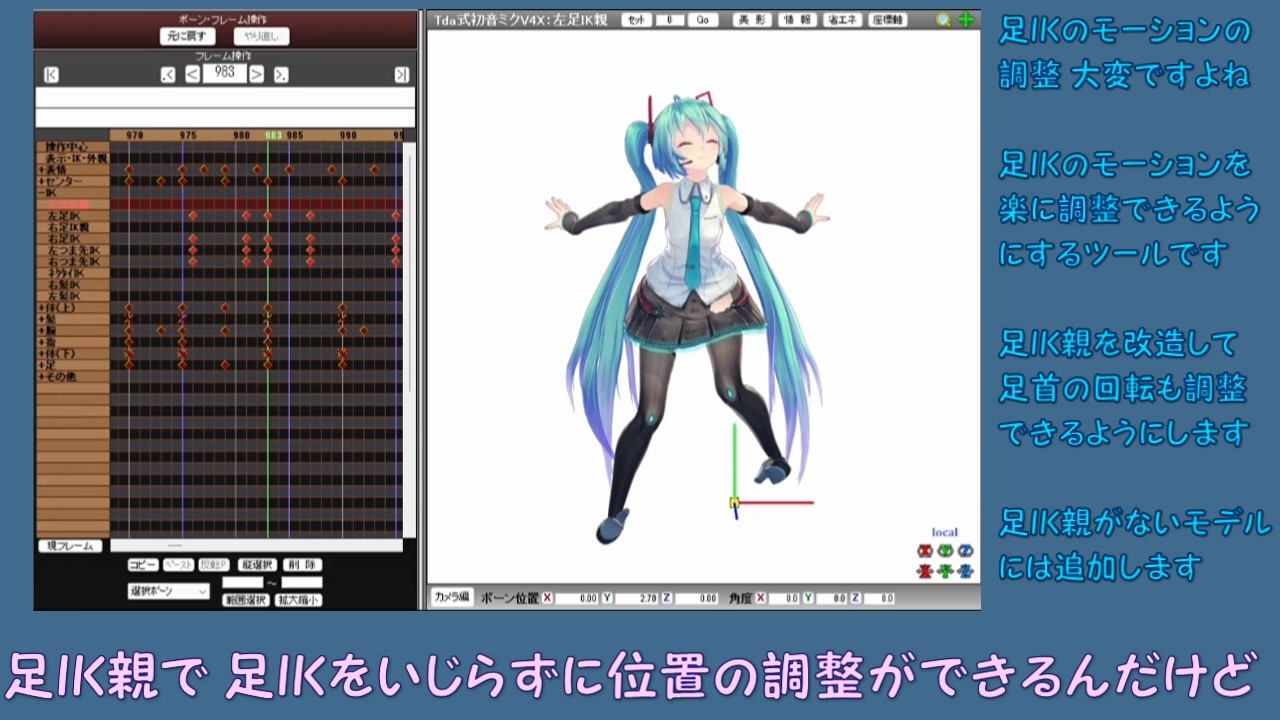The width and height of the screenshot is (1280, 720).
Task: Expand the 指 group
Action: coord(40,342)
